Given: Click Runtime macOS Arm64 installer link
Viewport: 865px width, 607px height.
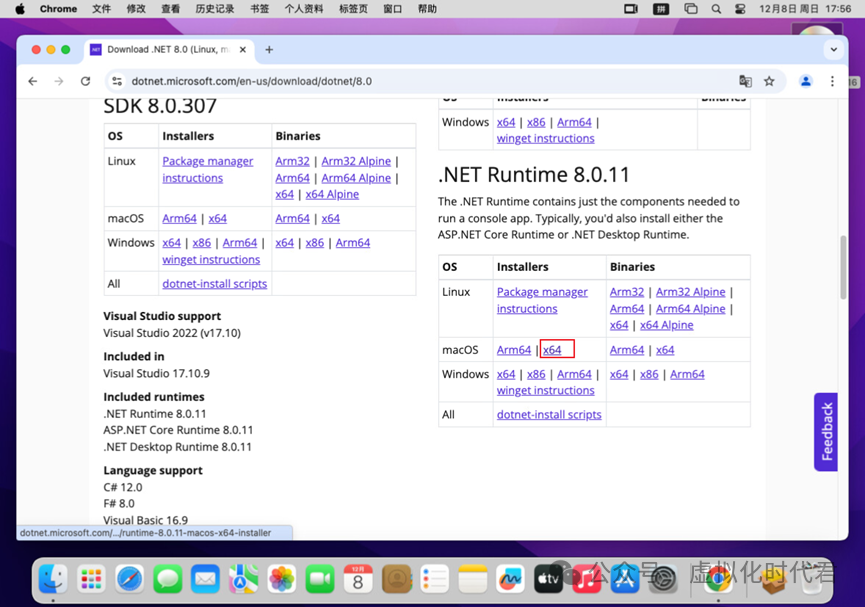Looking at the screenshot, I should 514,350.
